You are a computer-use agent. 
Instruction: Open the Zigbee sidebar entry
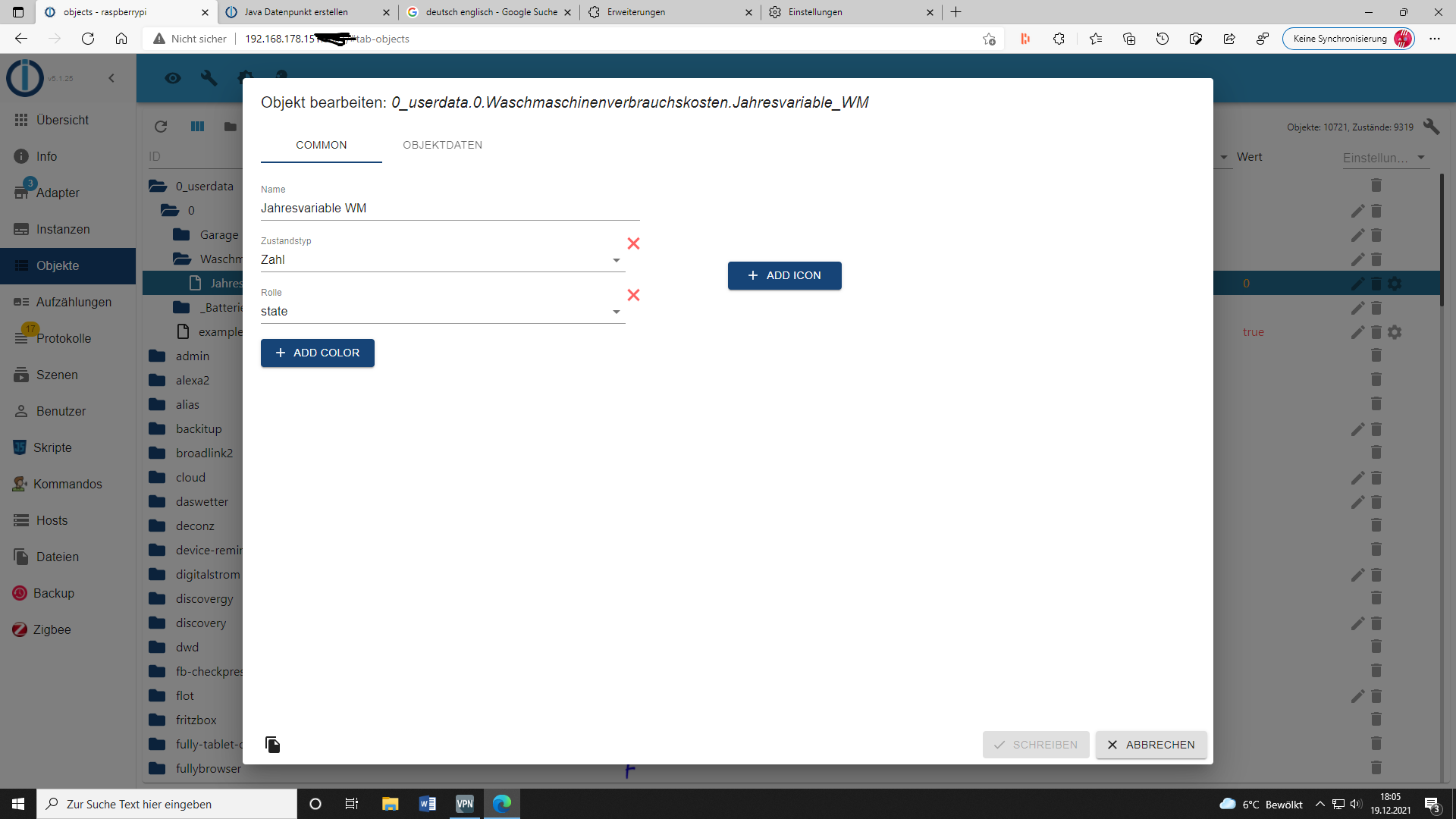[x=52, y=629]
